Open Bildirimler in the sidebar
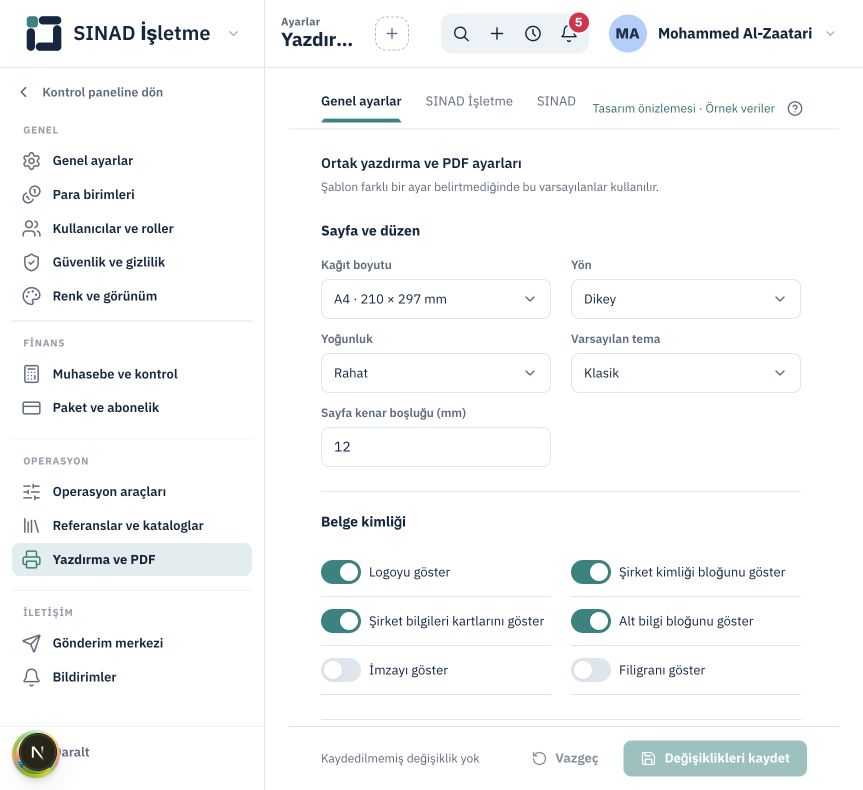Image resolution: width=863 pixels, height=790 pixels. pyautogui.click(x=132, y=677)
